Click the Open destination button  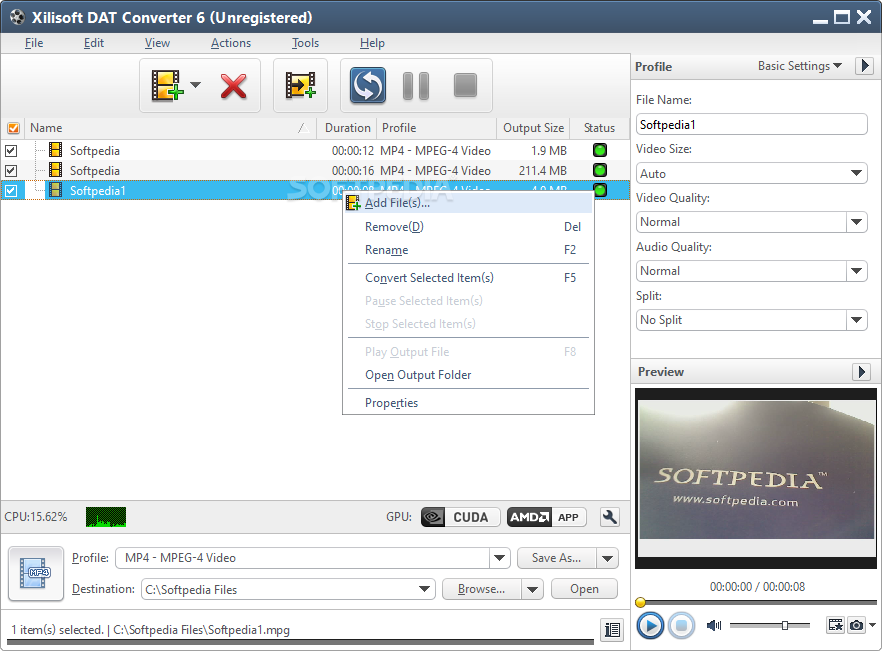point(584,589)
